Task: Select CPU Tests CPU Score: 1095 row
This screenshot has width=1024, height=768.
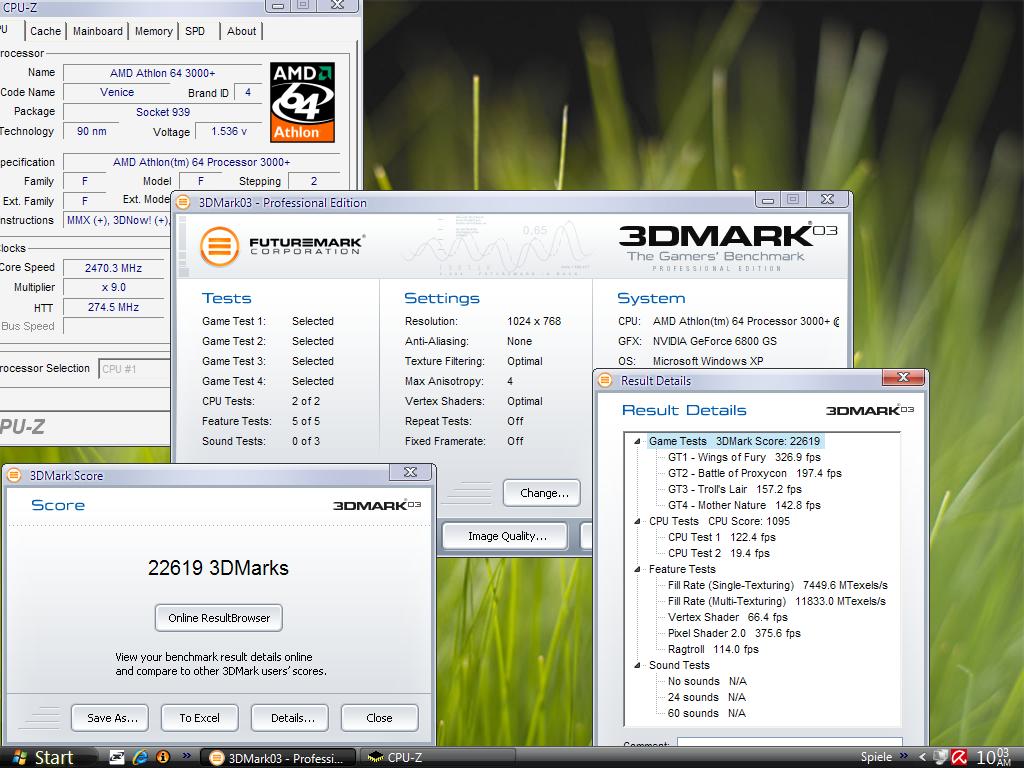Action: coord(719,521)
